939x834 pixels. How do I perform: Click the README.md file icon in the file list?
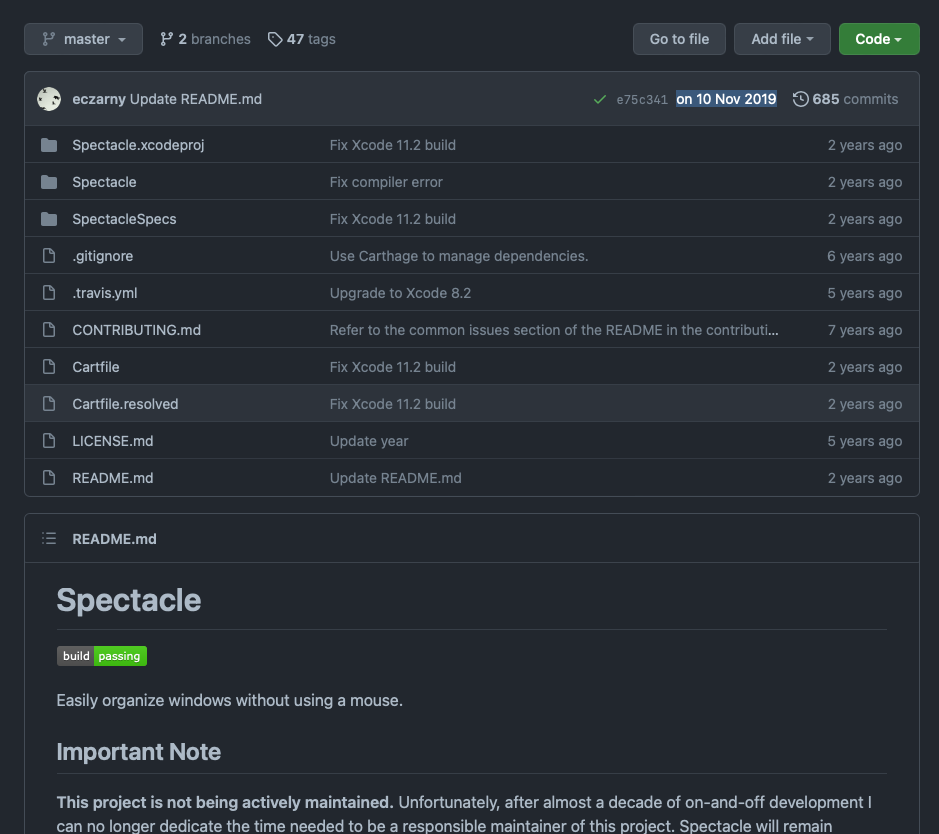click(x=49, y=478)
